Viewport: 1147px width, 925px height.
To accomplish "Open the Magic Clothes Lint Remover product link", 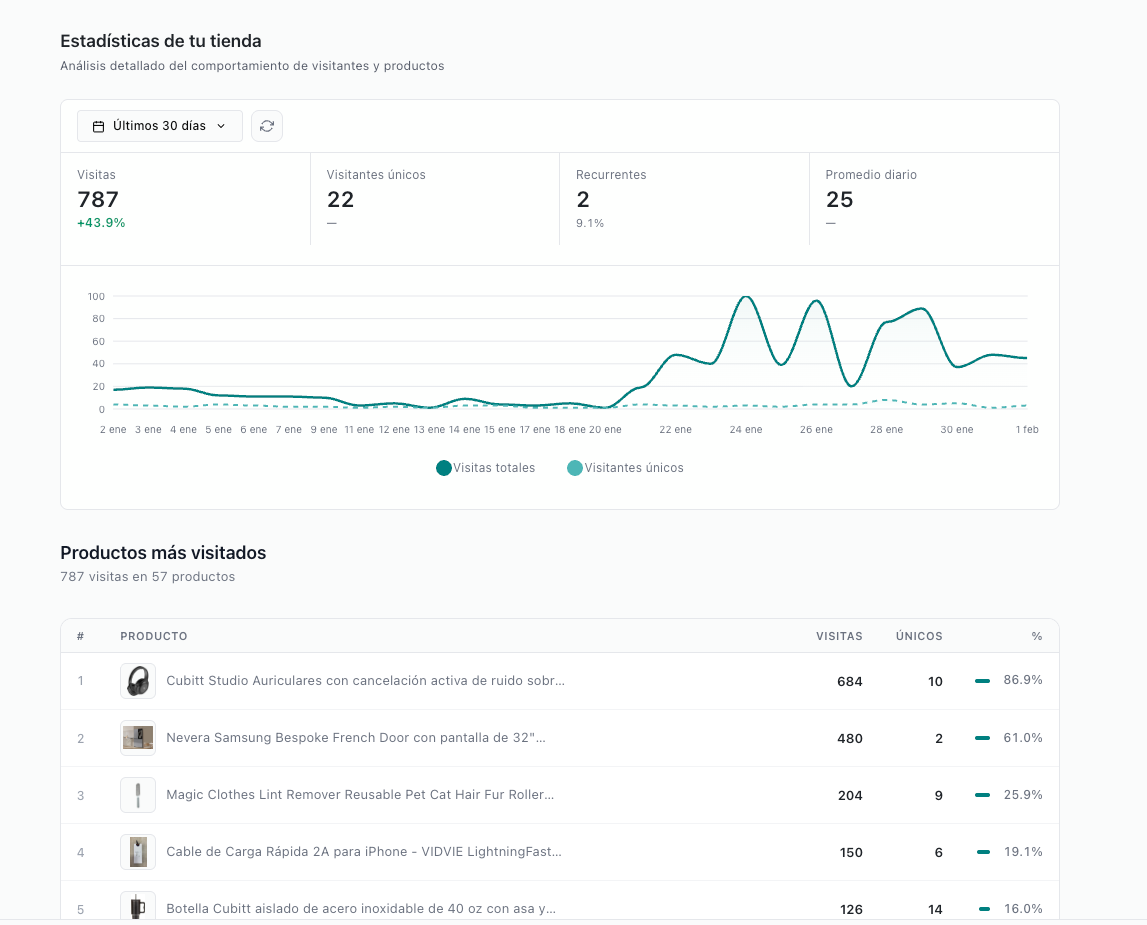I will coord(358,794).
